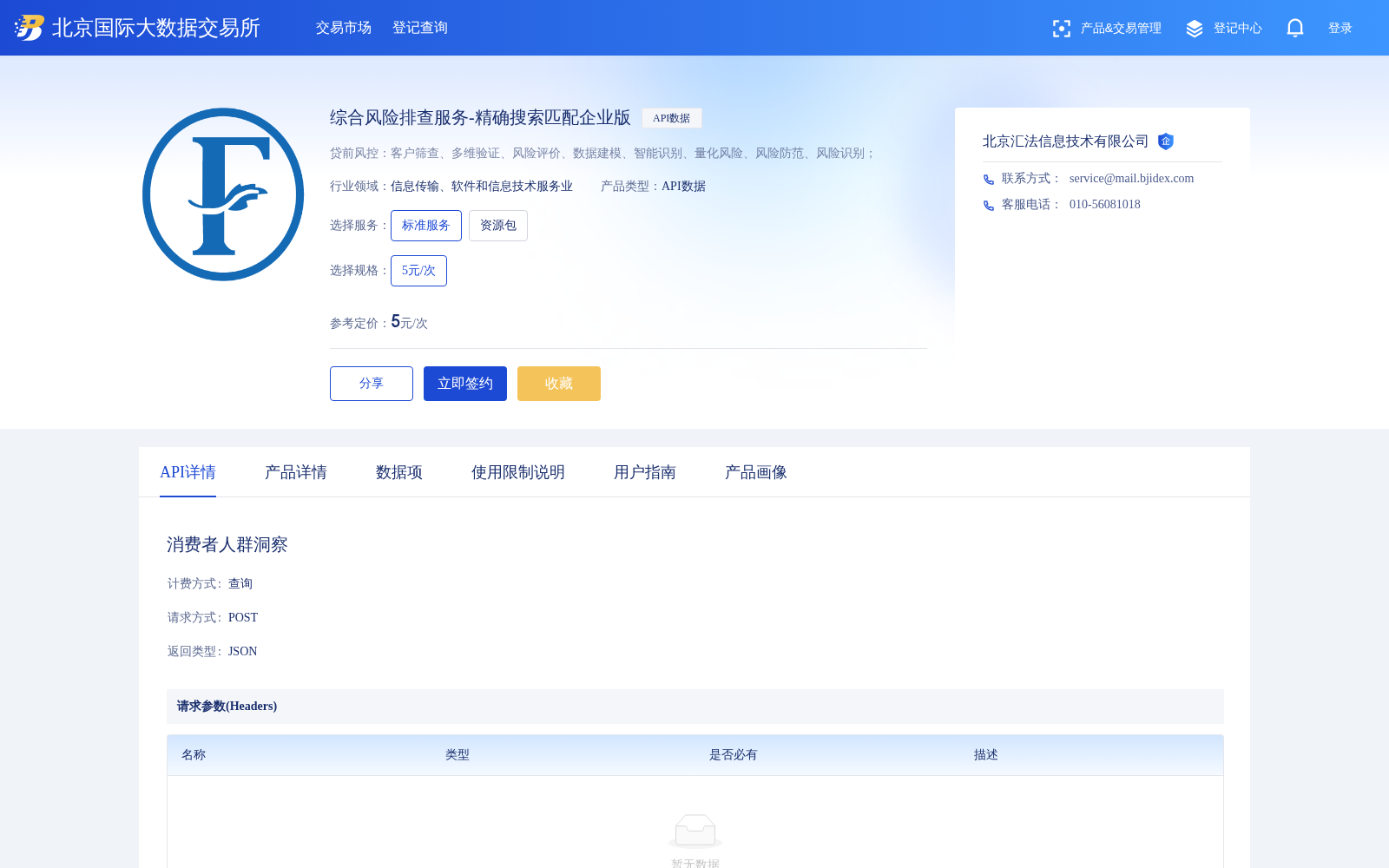Click 消费者人群洞察 heading
Image resolution: width=1389 pixels, height=868 pixels.
pos(227,545)
